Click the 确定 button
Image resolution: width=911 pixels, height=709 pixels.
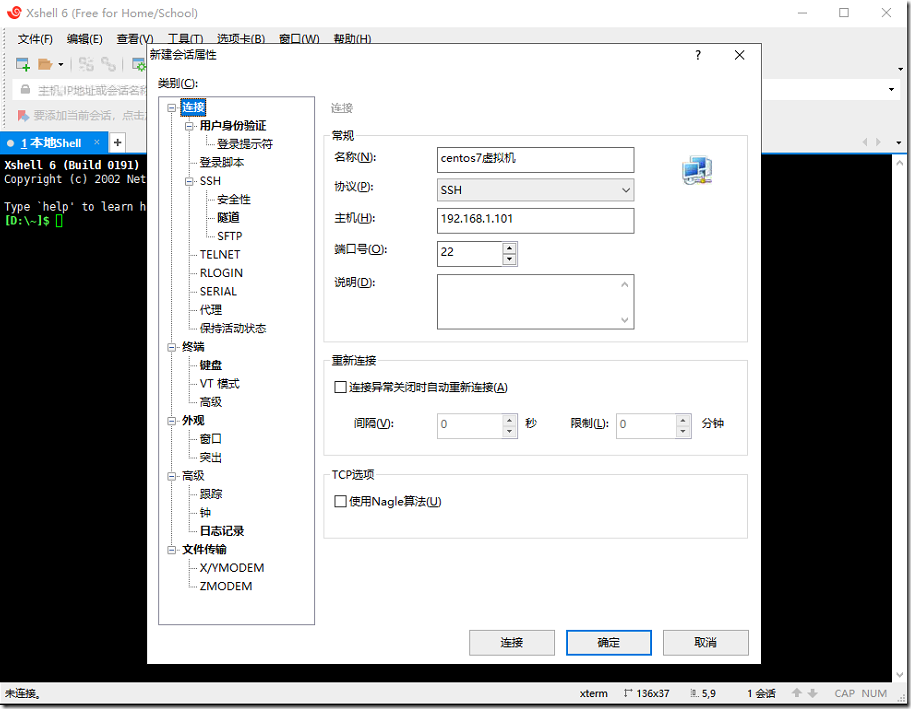pos(609,643)
